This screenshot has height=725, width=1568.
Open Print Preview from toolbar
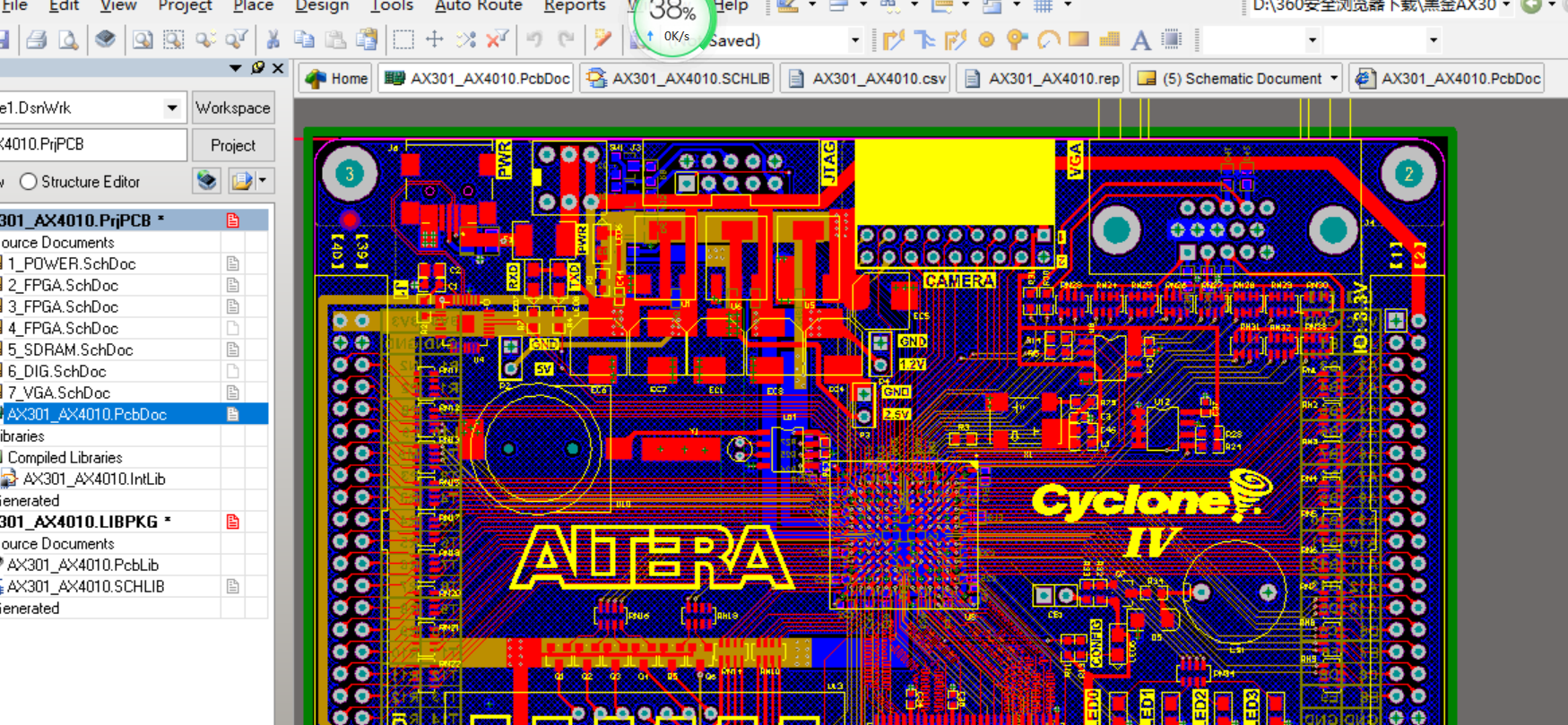[x=67, y=39]
